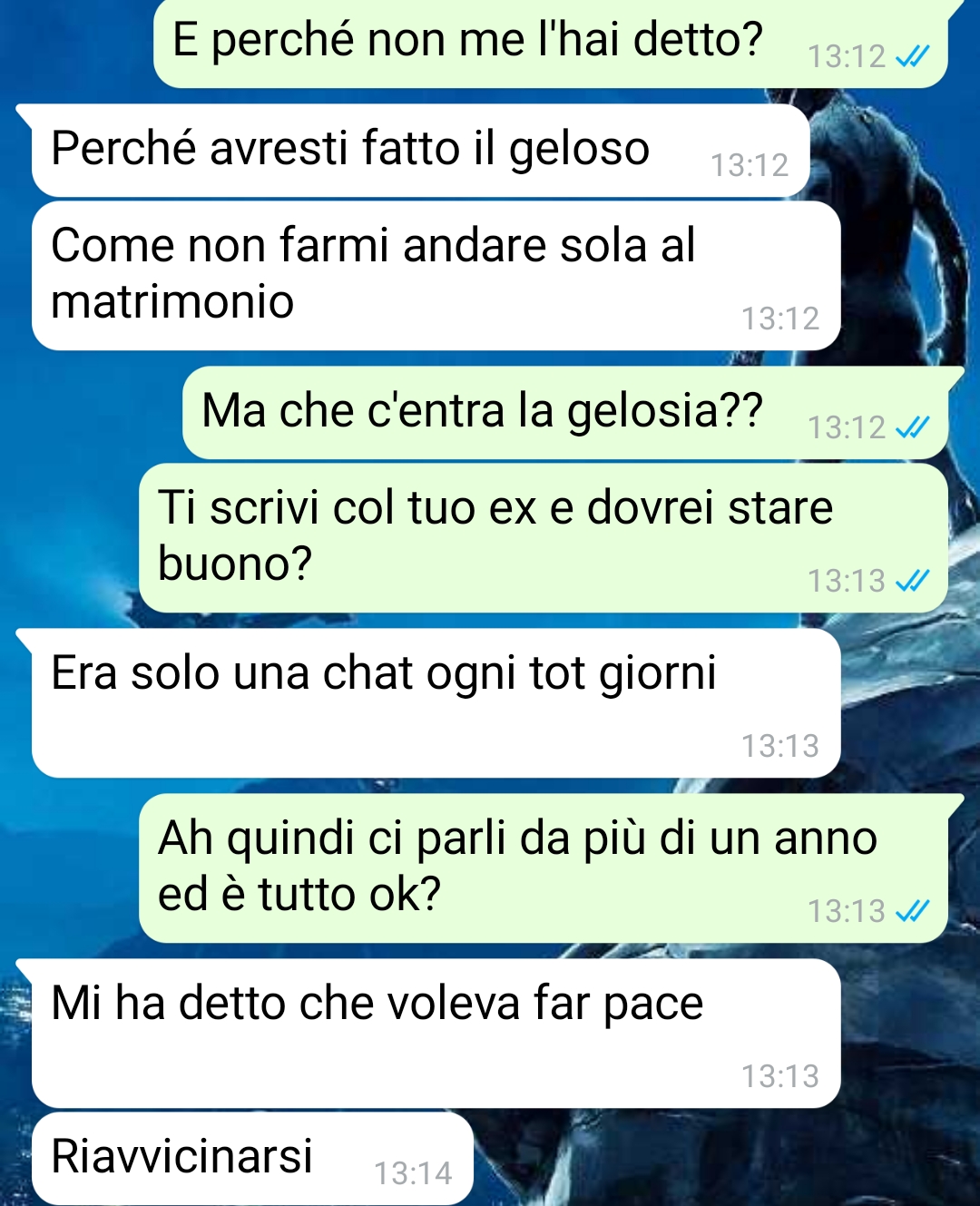Select message 'Mi ha detto che voleva far pace'
Image resolution: width=980 pixels, height=1206 pixels.
click(x=436, y=1034)
